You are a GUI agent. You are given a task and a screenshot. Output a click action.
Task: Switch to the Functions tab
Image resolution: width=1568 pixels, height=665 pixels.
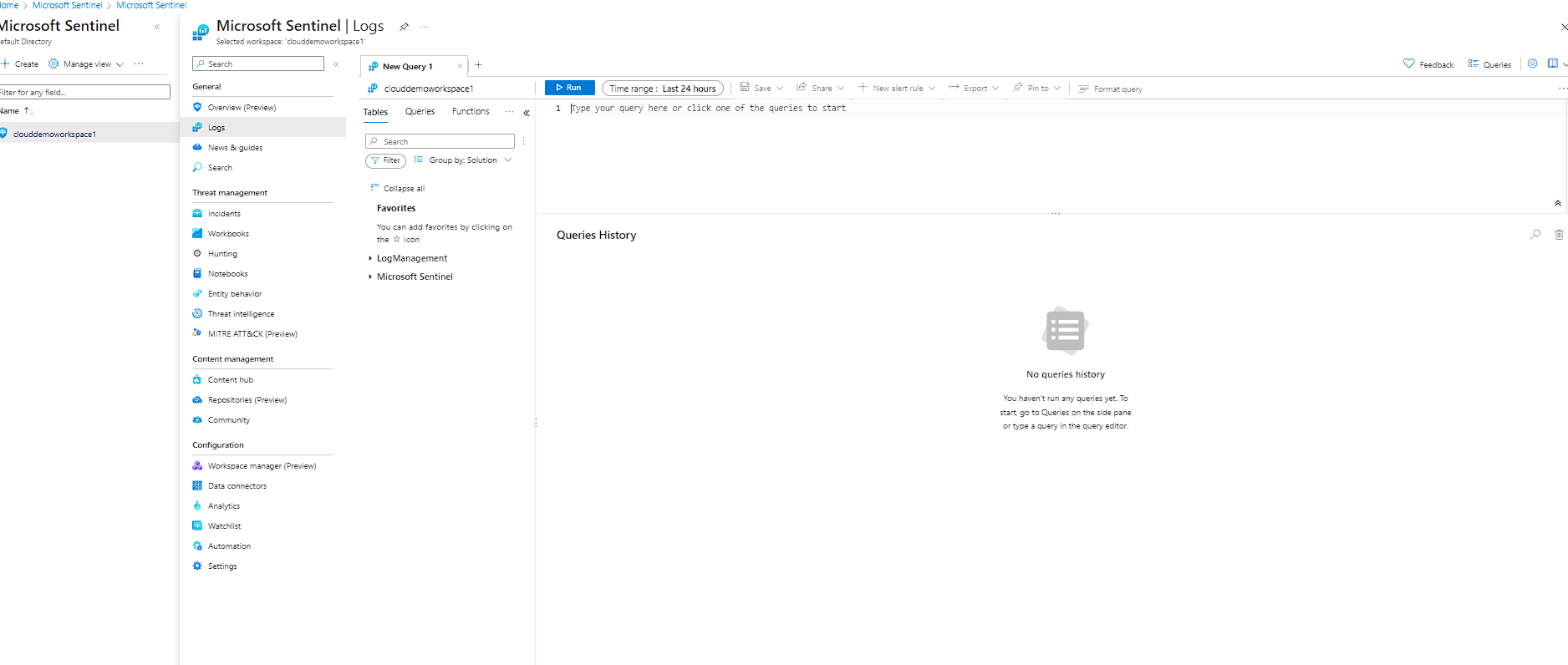tap(471, 111)
